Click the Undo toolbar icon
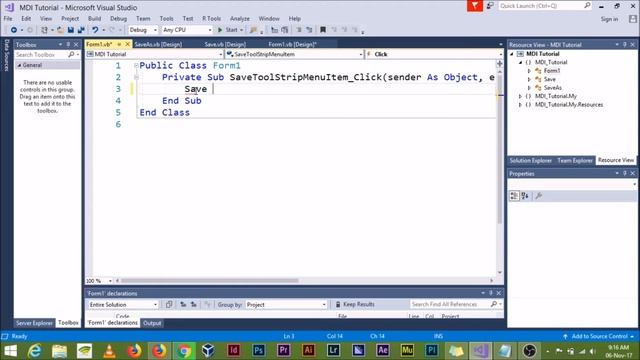This screenshot has width=640, height=360. pyautogui.click(x=95, y=30)
